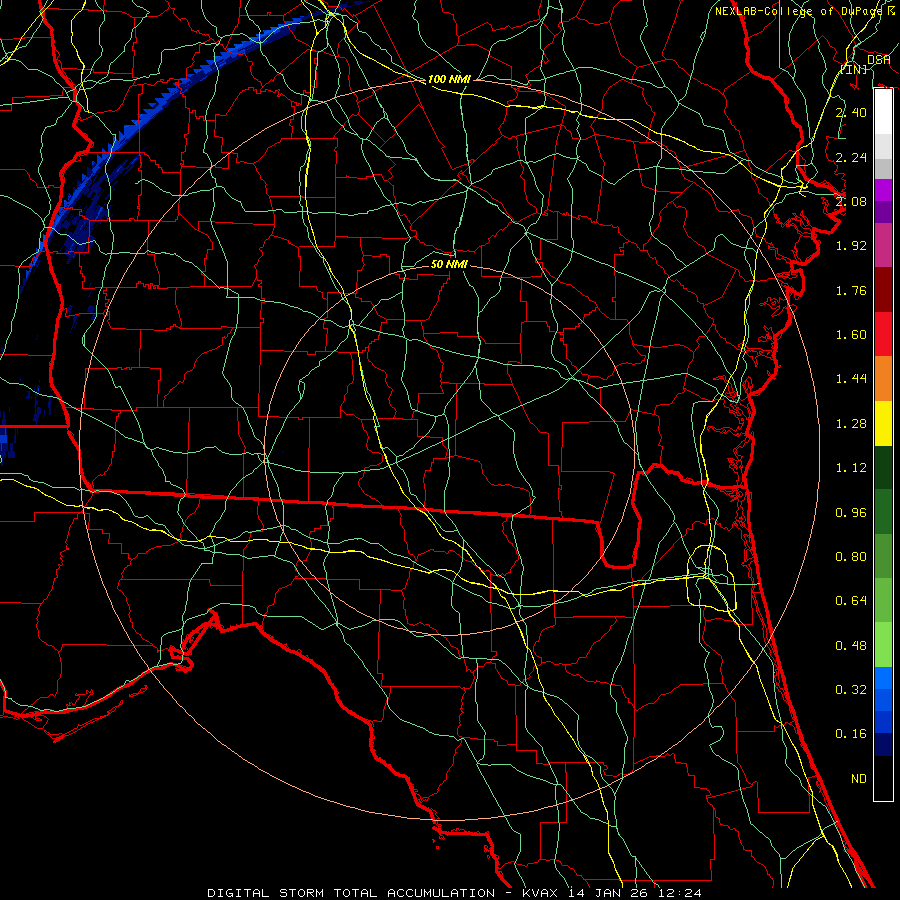Click the '14 JAN 26' date text
This screenshot has height=900, width=900.
tap(608, 893)
